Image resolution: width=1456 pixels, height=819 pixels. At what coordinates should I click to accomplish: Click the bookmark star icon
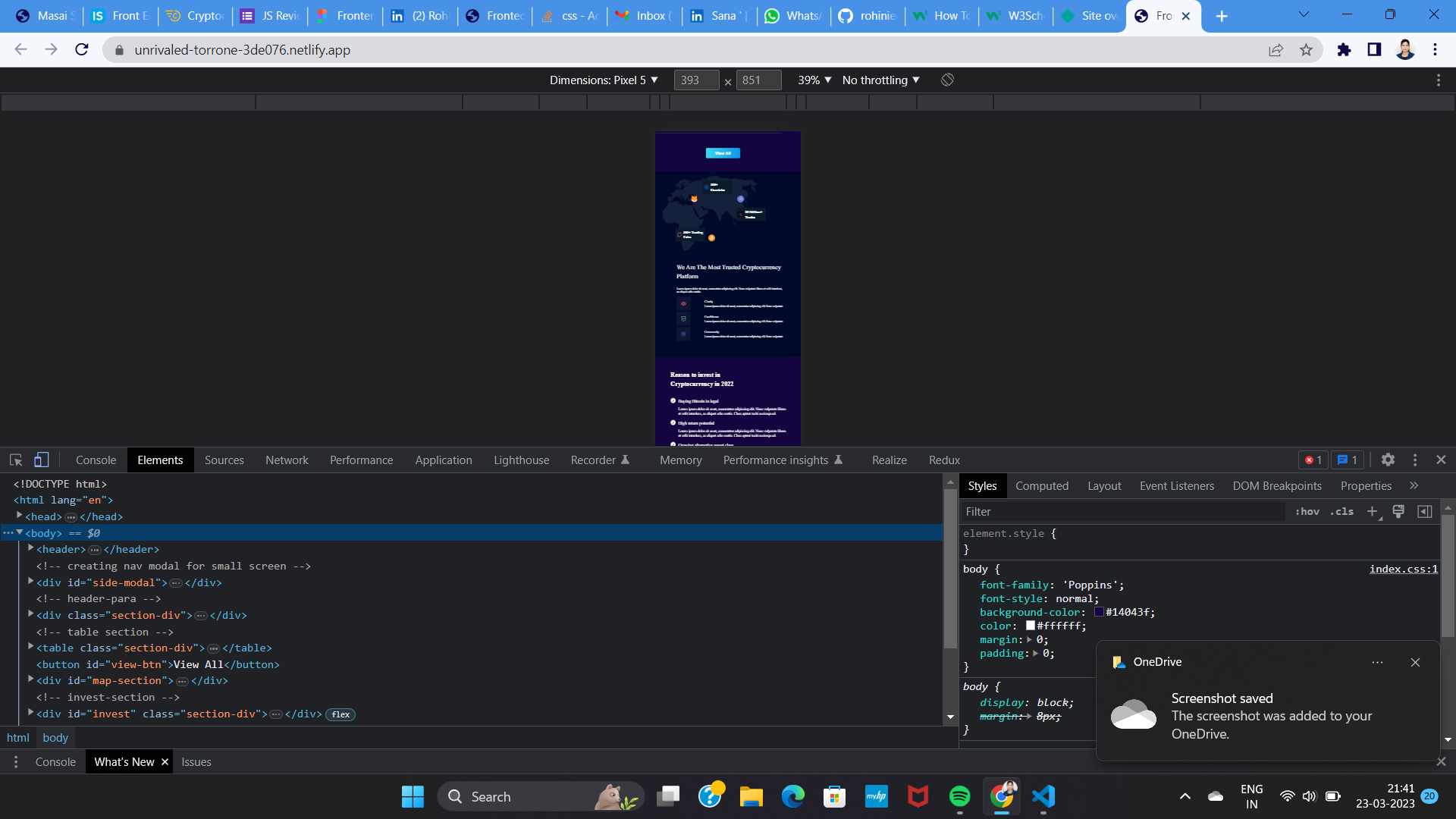[x=1306, y=50]
